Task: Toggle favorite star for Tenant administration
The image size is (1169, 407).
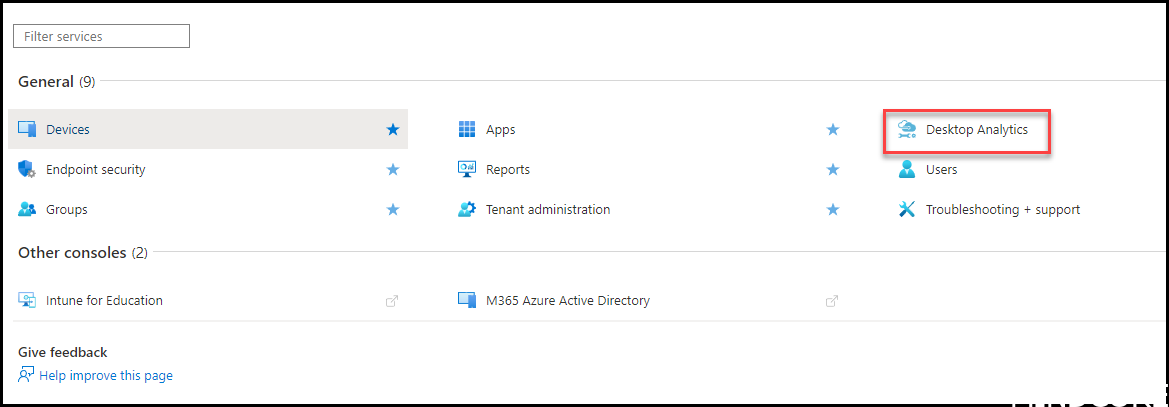Action: pyautogui.click(x=833, y=210)
